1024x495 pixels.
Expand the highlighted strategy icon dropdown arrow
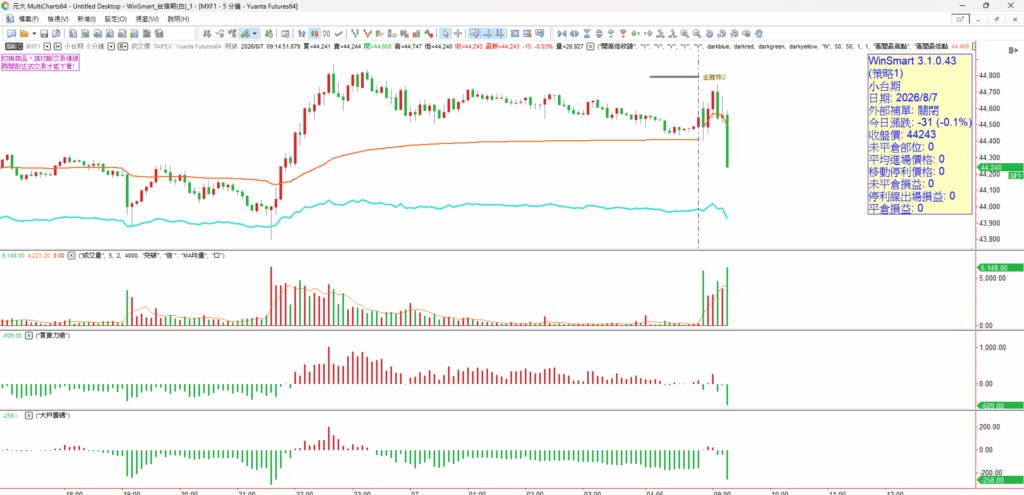255,33
